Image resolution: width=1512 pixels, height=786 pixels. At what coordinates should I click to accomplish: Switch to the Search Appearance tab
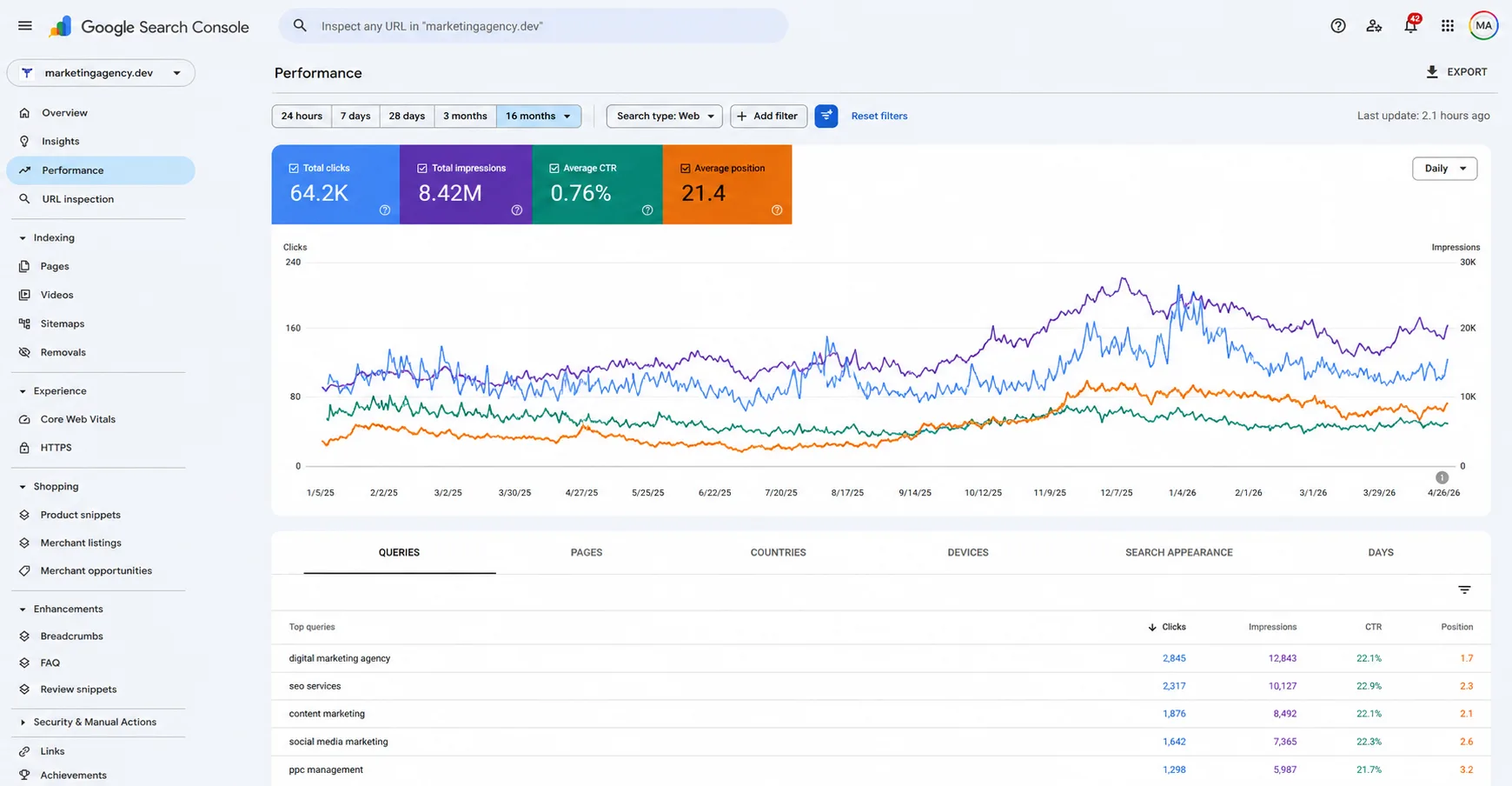pos(1179,552)
